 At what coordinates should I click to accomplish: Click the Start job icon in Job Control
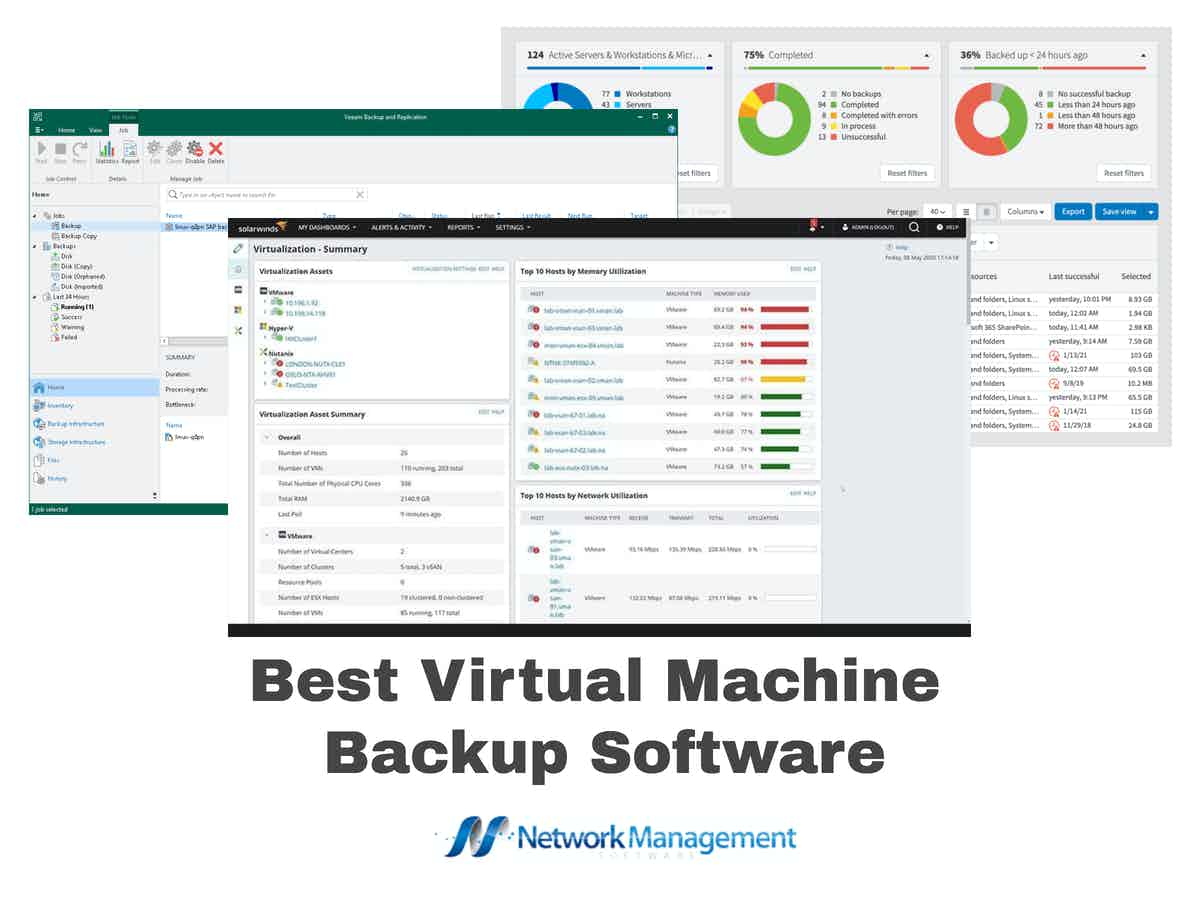(41, 148)
